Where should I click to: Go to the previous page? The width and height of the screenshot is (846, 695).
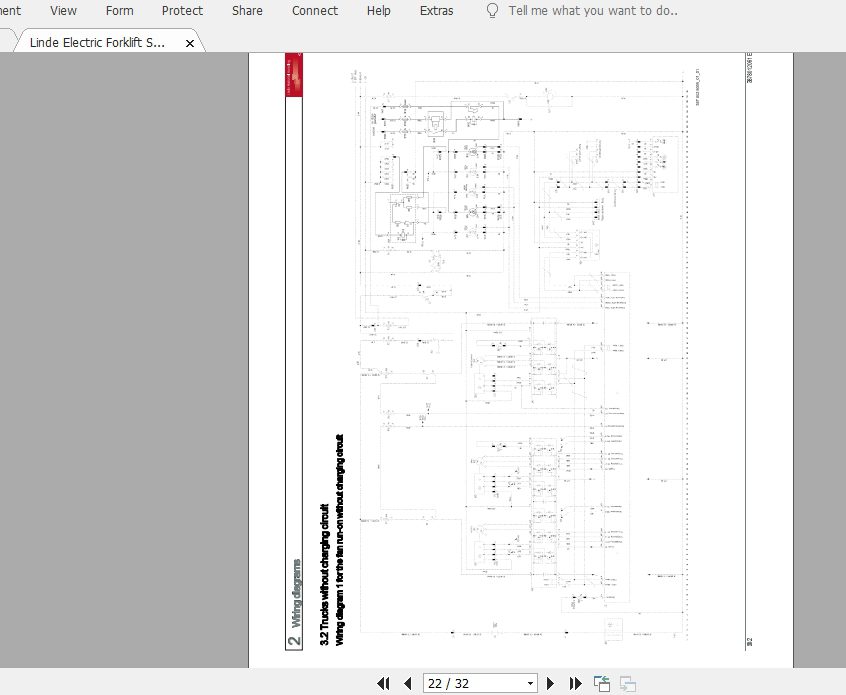click(406, 682)
